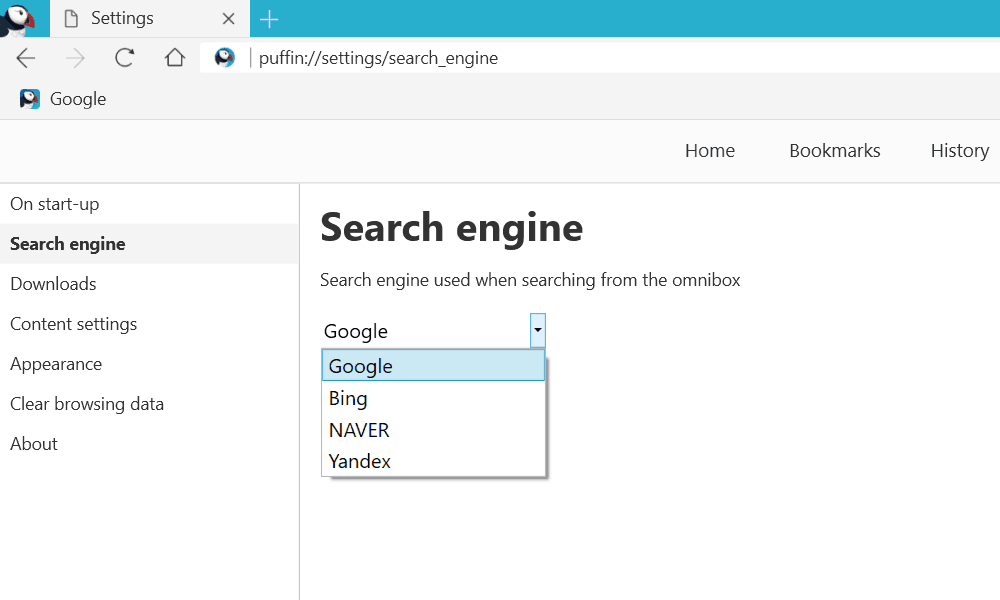Image resolution: width=1000 pixels, height=600 pixels.
Task: Click the Puffin logo in the top-left corner
Action: [20, 18]
